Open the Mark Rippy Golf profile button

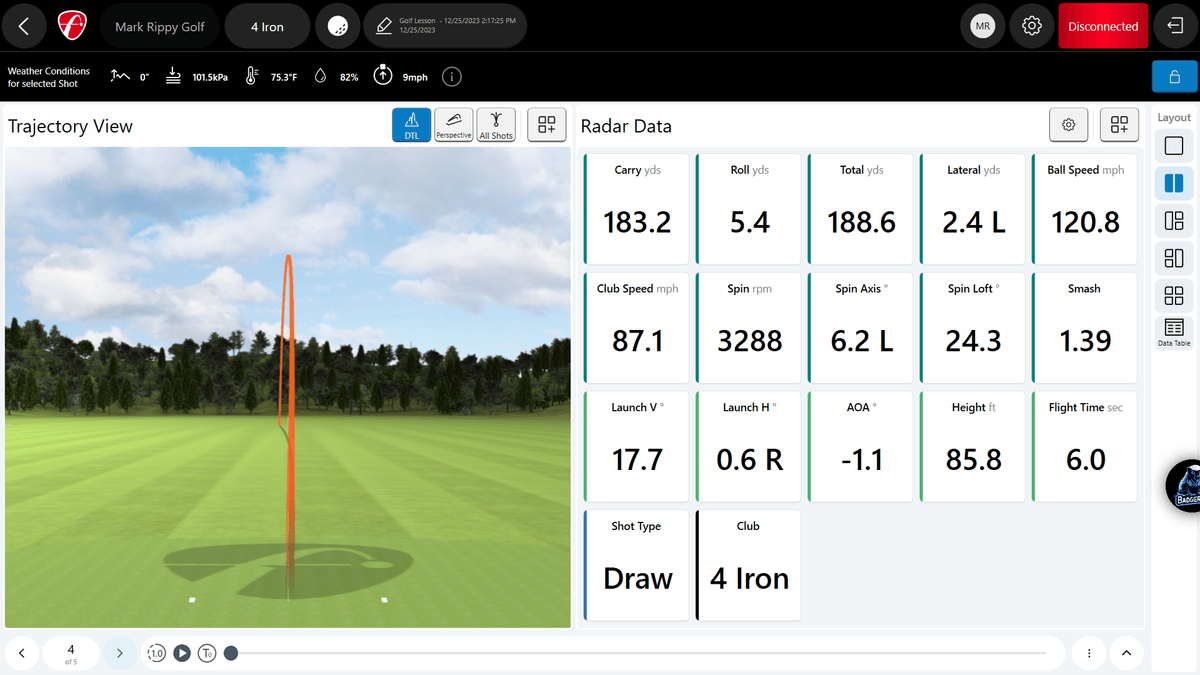pyautogui.click(x=159, y=27)
